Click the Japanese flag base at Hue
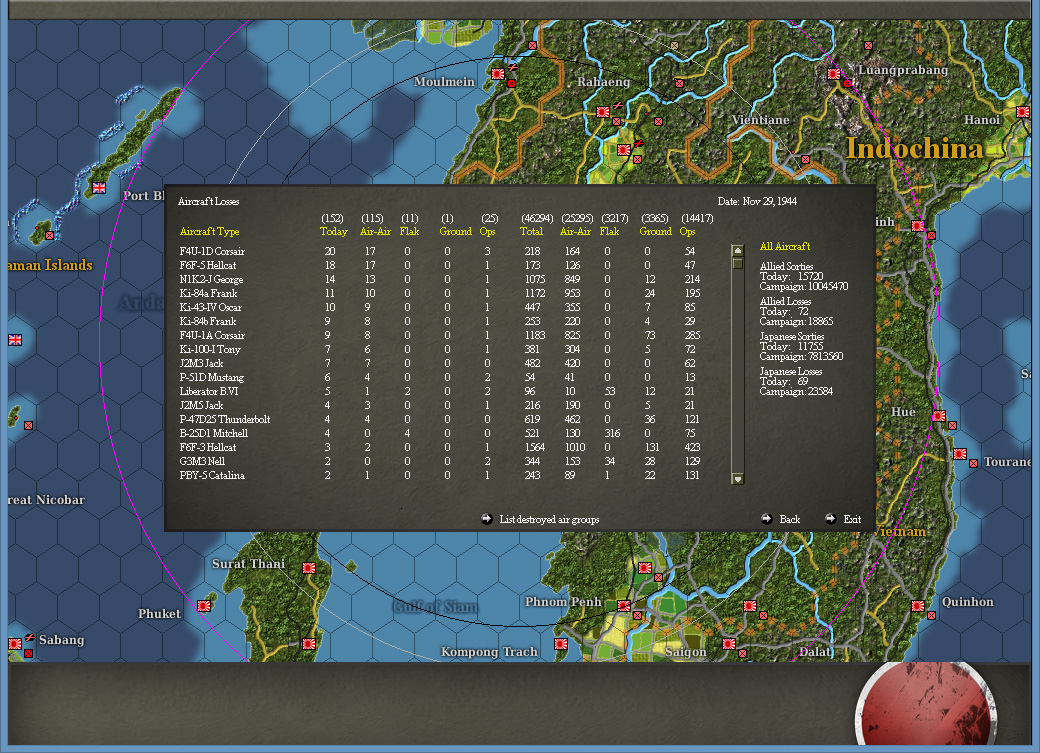Screen dimensions: 1040x753 click(x=939, y=416)
